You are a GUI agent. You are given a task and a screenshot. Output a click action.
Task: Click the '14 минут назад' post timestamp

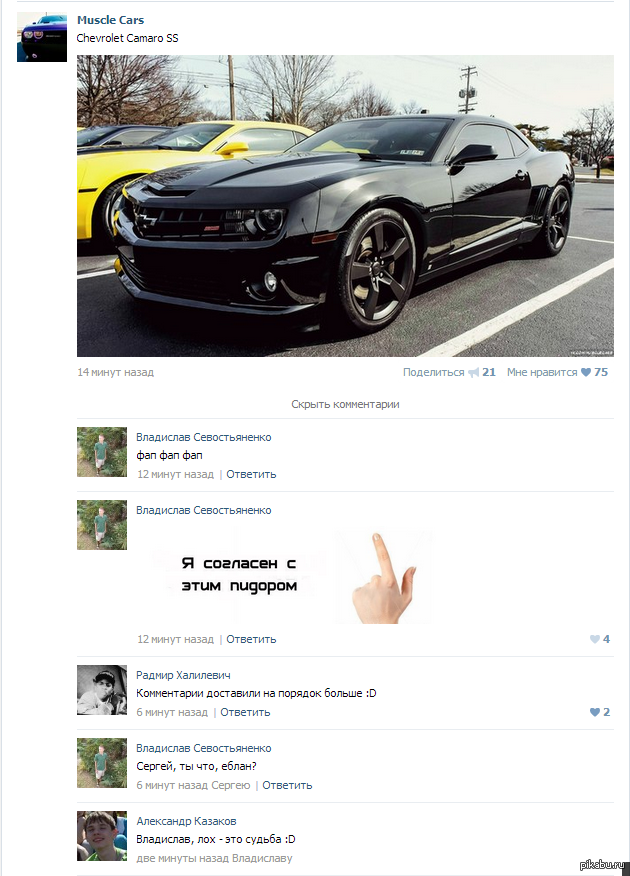click(116, 372)
